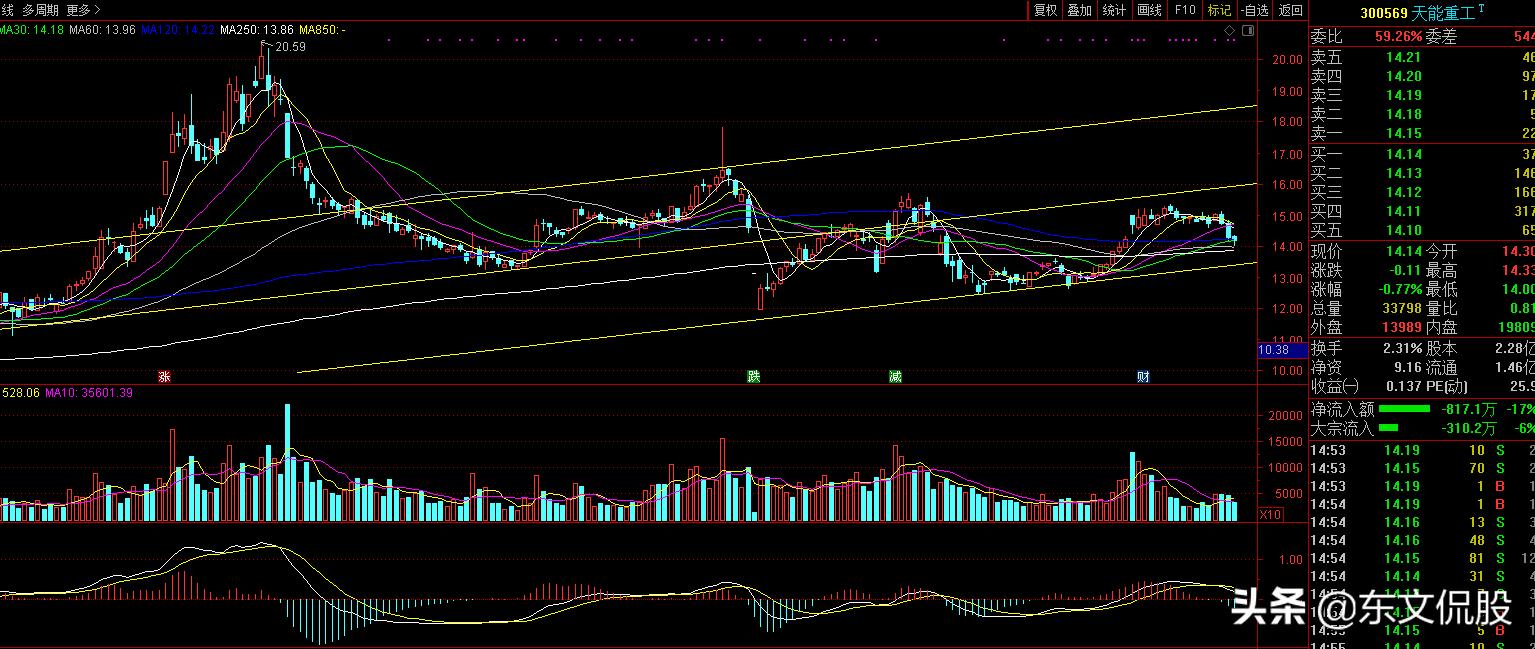
Task: Click the 外盘 13989 value
Action: tap(1401, 327)
